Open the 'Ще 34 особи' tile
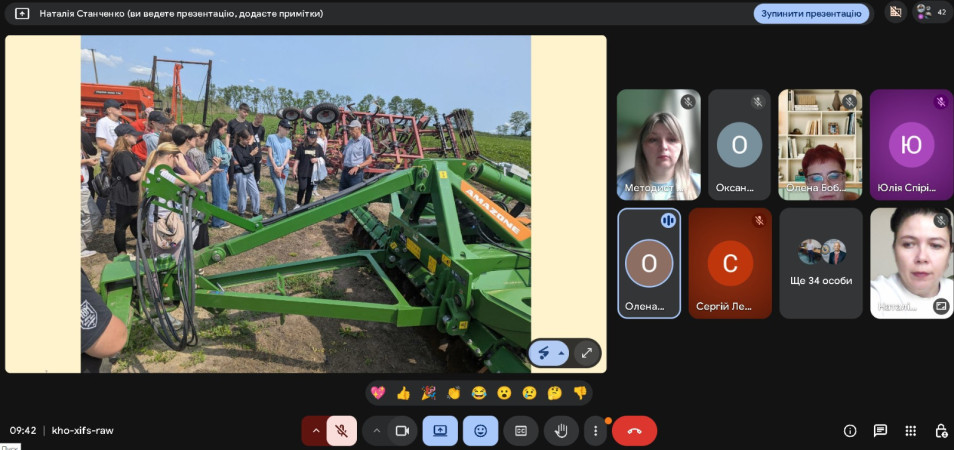 (x=820, y=263)
